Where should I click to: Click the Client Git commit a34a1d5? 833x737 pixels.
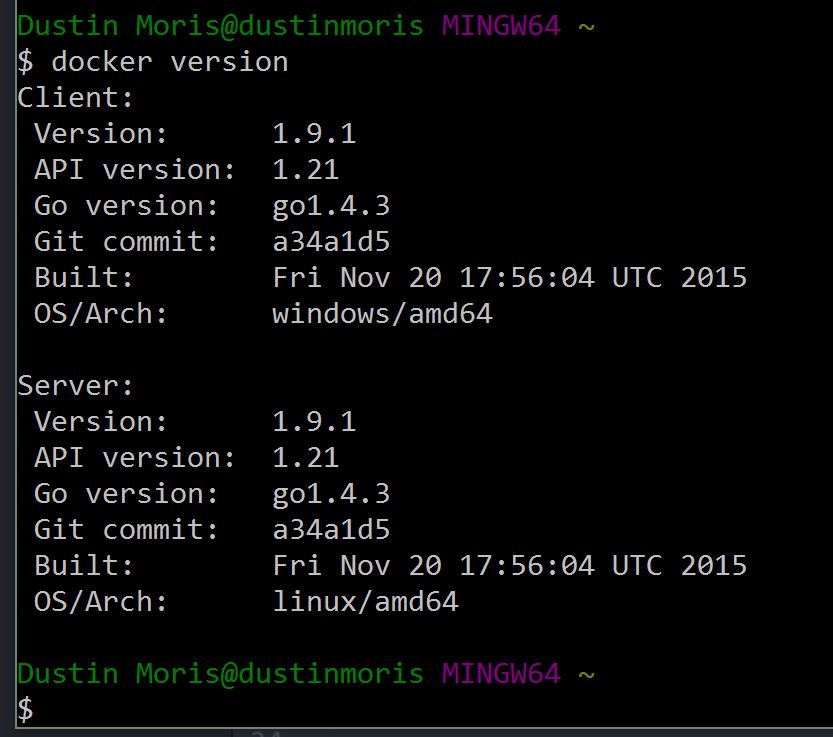[331, 242]
